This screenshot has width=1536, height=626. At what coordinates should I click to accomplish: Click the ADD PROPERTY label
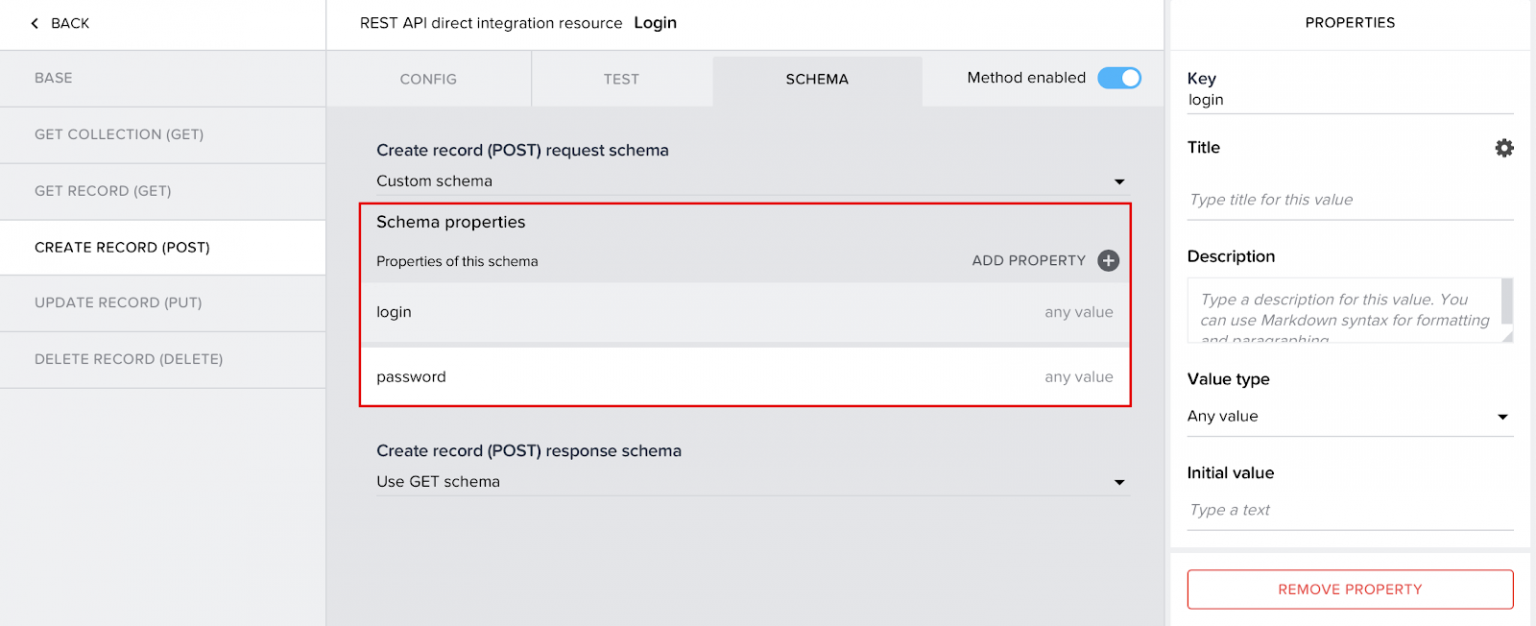point(1029,260)
